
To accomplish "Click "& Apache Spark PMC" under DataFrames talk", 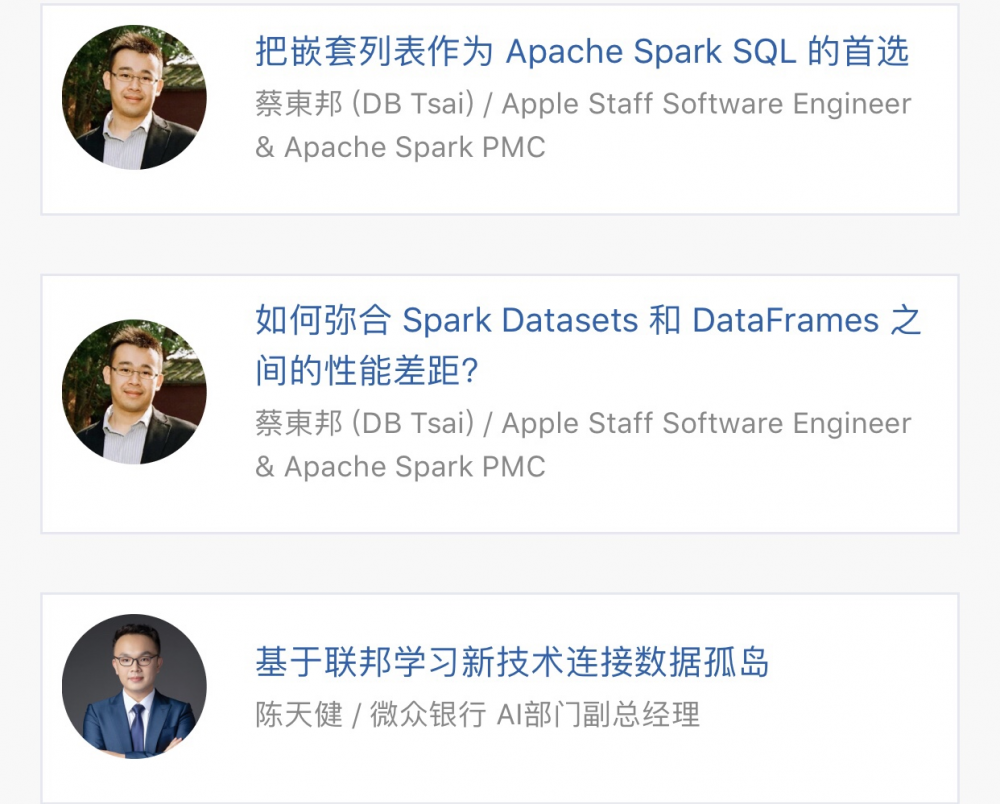I will tap(400, 466).
